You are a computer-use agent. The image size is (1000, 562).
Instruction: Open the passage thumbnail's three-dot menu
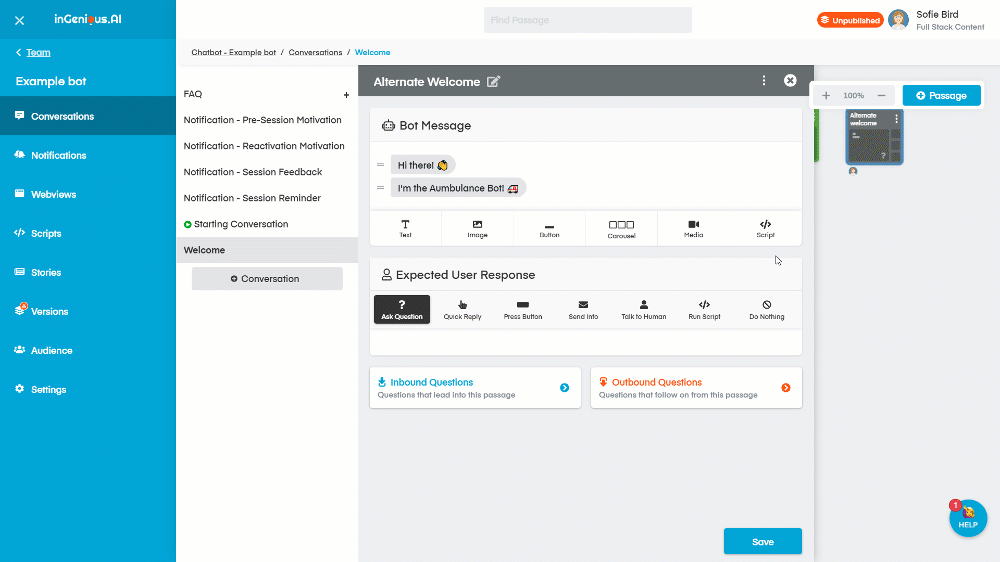coord(896,119)
